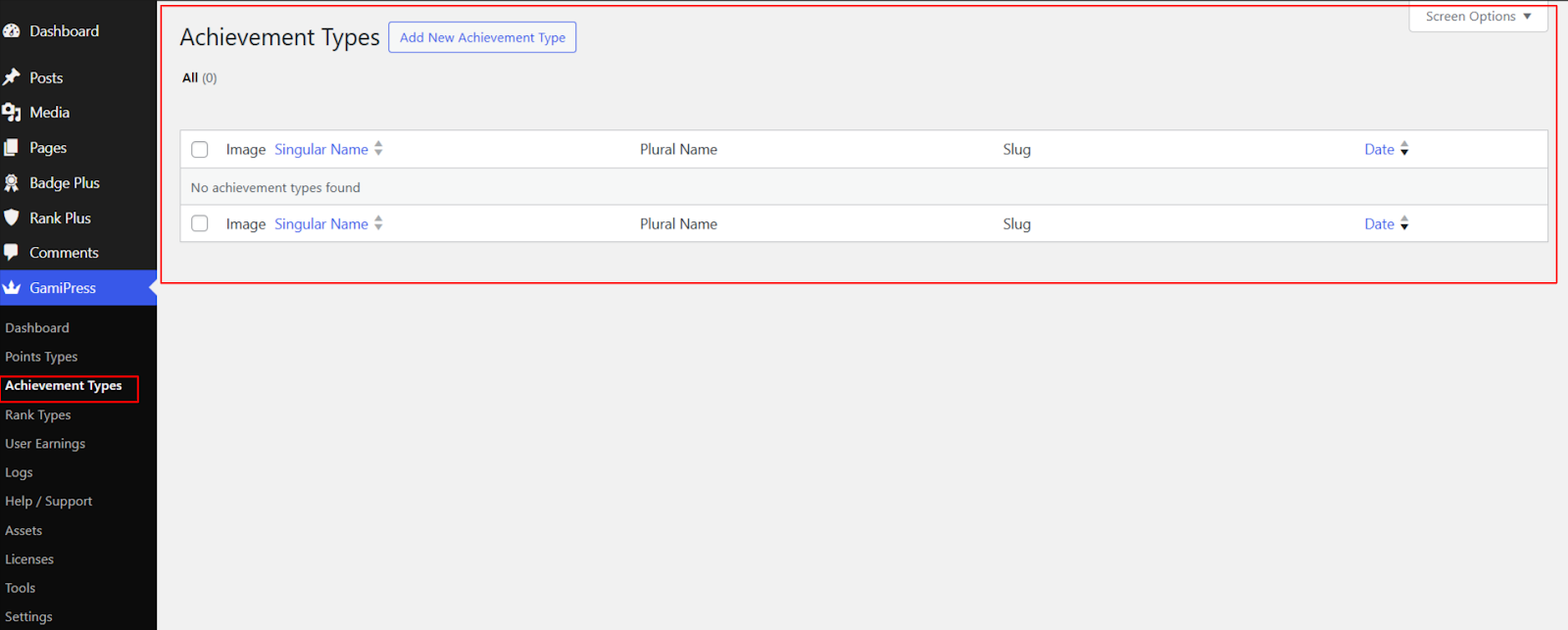The width and height of the screenshot is (1568, 630).
Task: Click the All (0) filter link
Action: click(x=190, y=77)
